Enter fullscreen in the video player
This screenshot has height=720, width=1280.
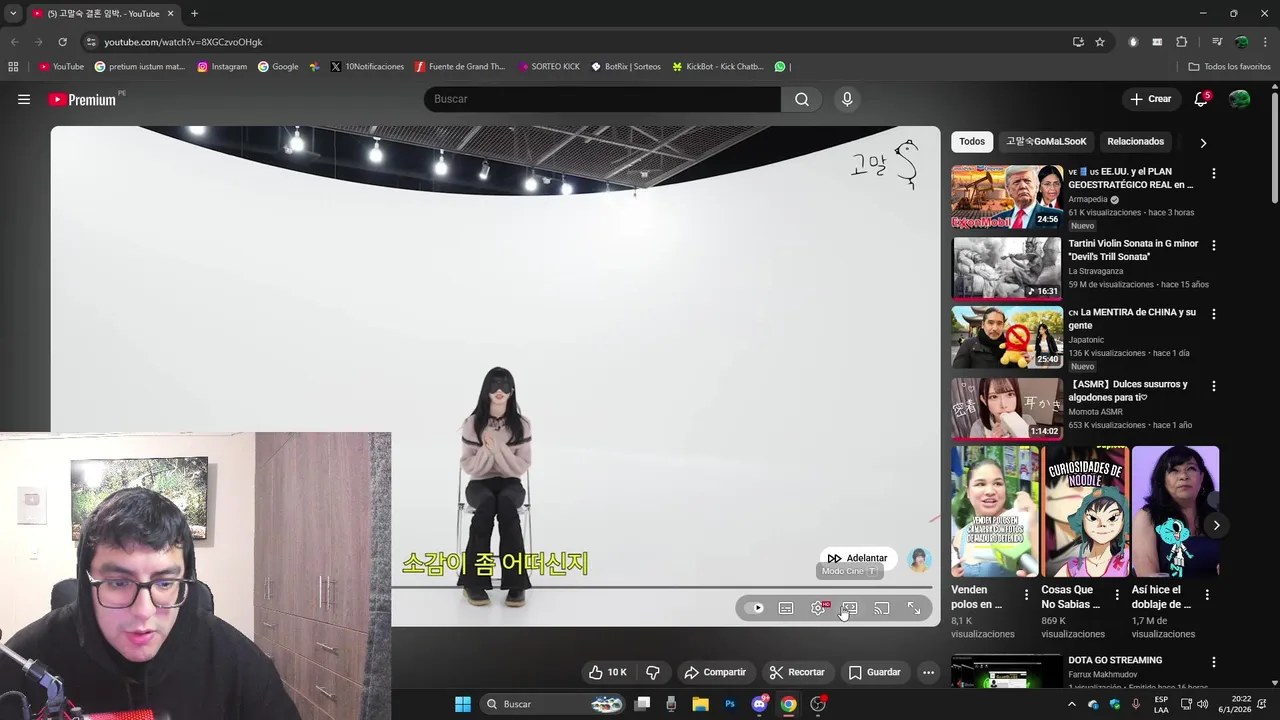tap(914, 608)
